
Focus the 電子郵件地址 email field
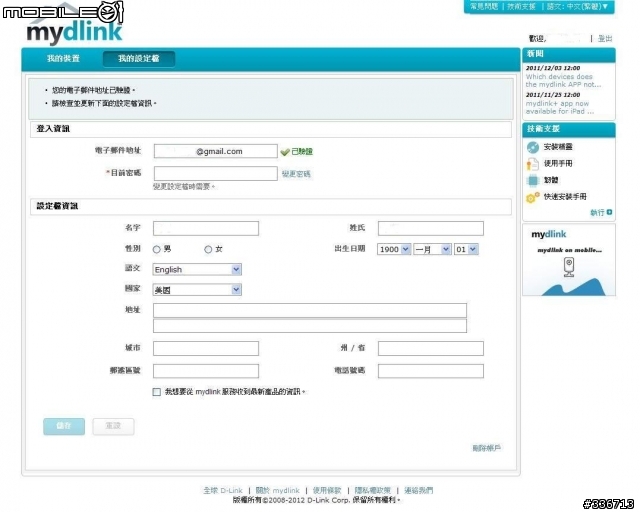[x=216, y=151]
